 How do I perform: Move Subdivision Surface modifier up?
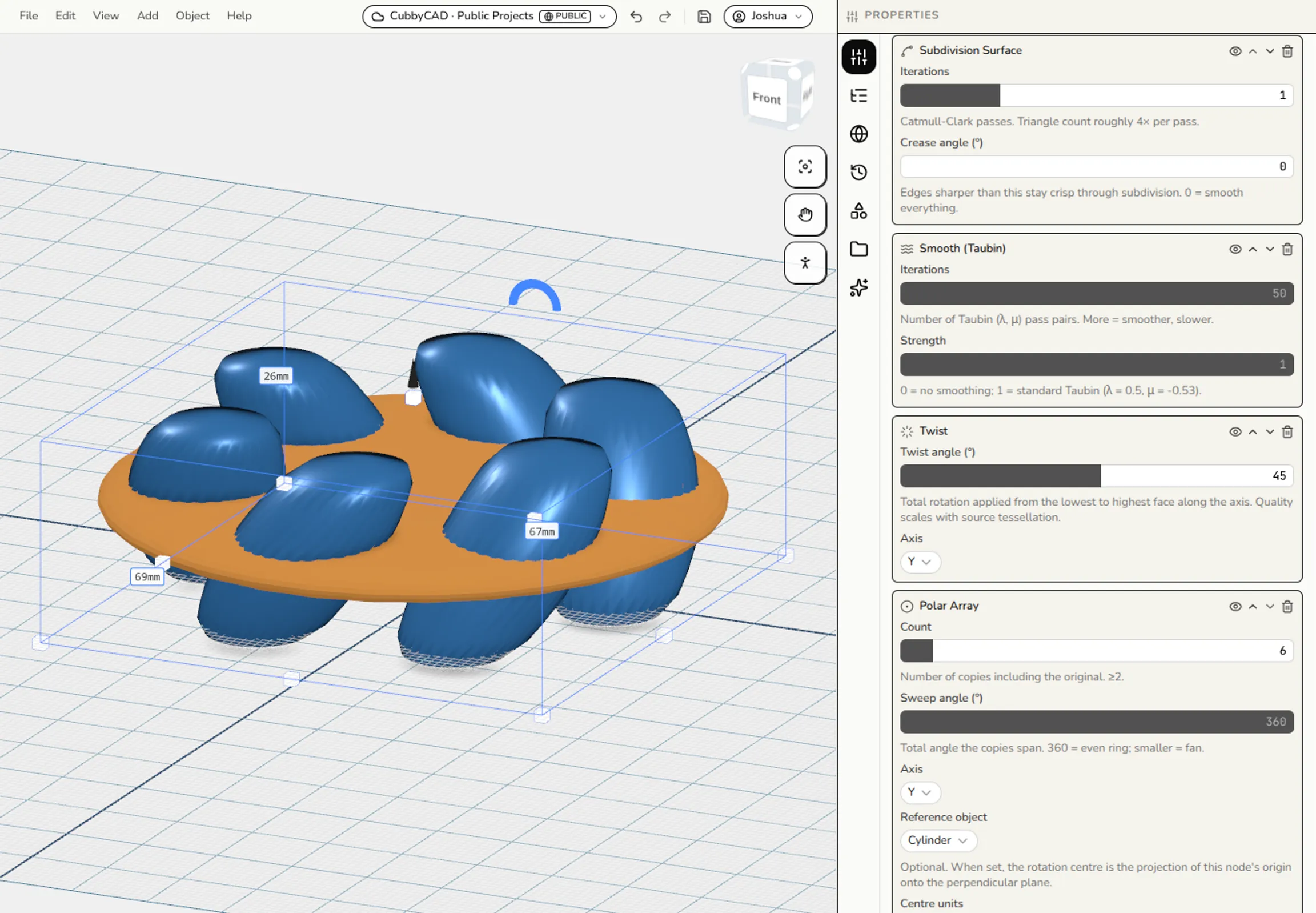tap(1253, 51)
